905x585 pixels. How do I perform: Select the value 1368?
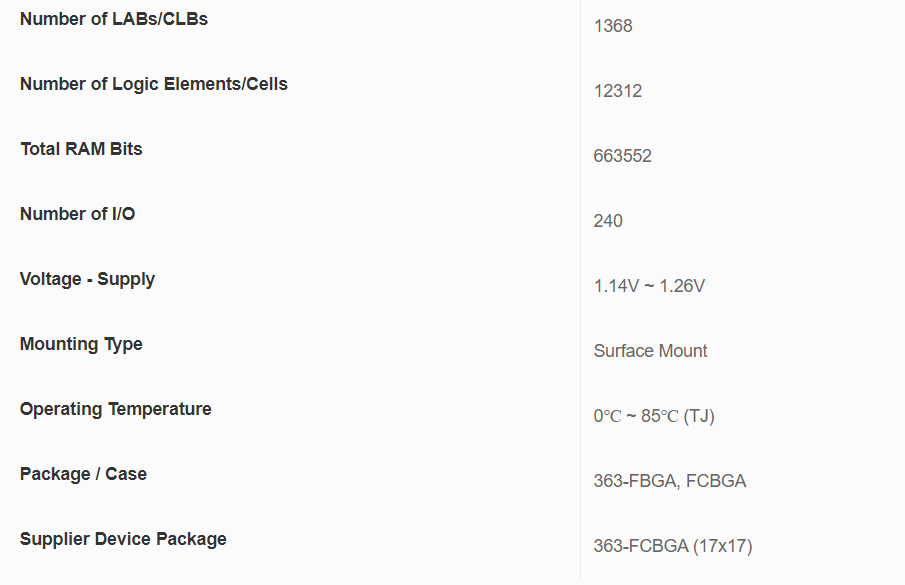(x=613, y=26)
